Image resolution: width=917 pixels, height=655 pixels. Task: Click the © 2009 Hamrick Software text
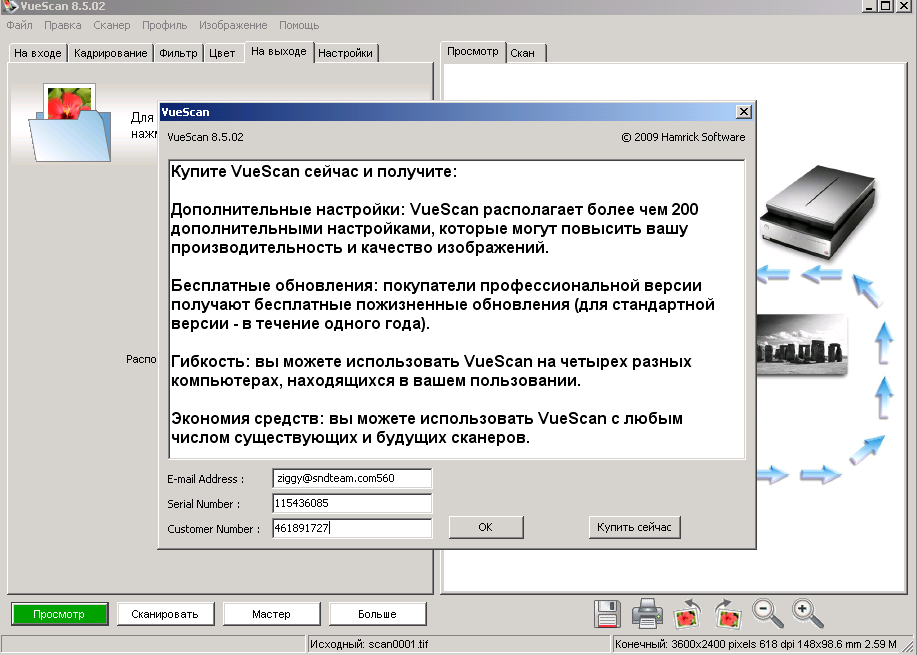683,137
